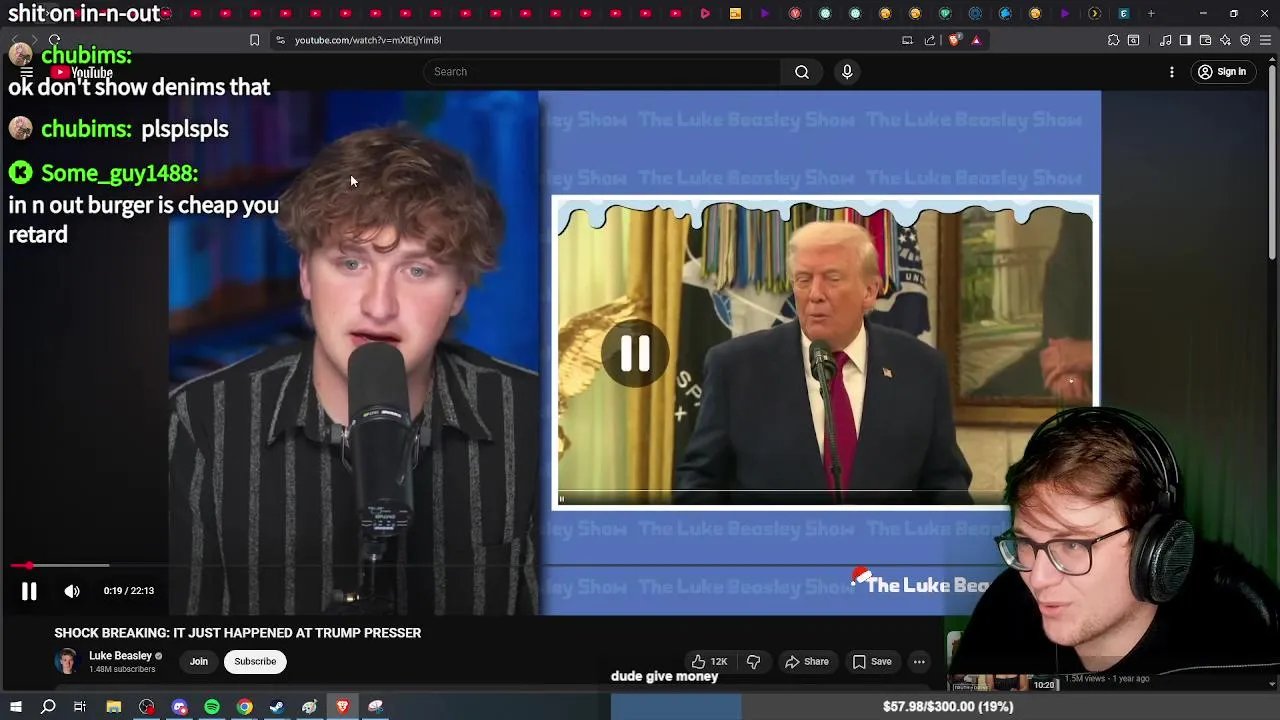Cast or screen-share icon in address bar
This screenshot has width=1280, height=720.
[x=907, y=40]
